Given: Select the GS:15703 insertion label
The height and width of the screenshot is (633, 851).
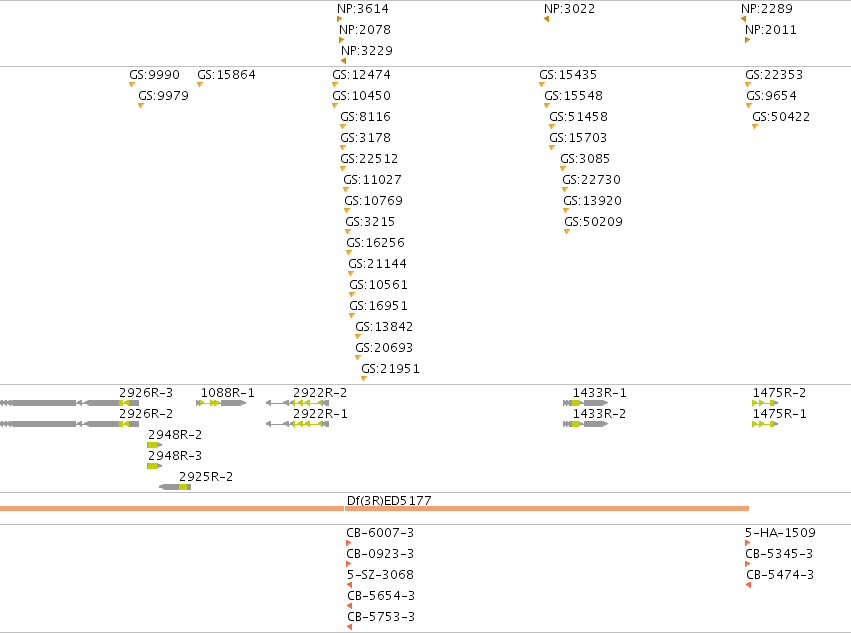Looking at the screenshot, I should (578, 138).
